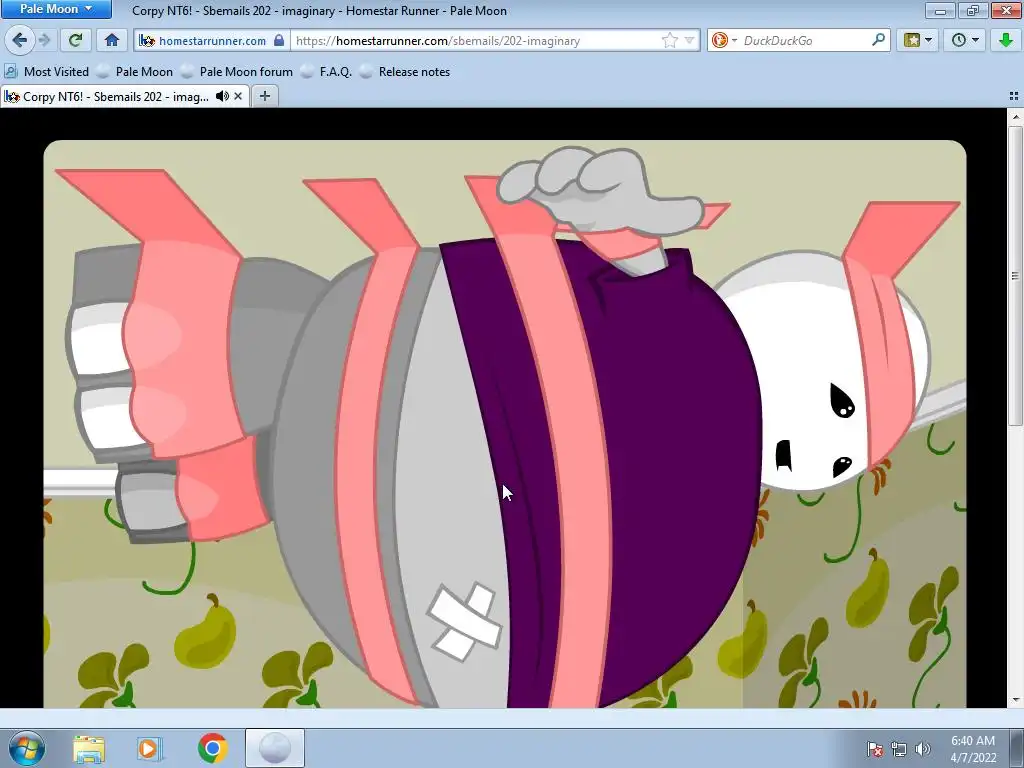This screenshot has height=768, width=1024.
Task: Click the search magnifier icon
Action: (878, 40)
